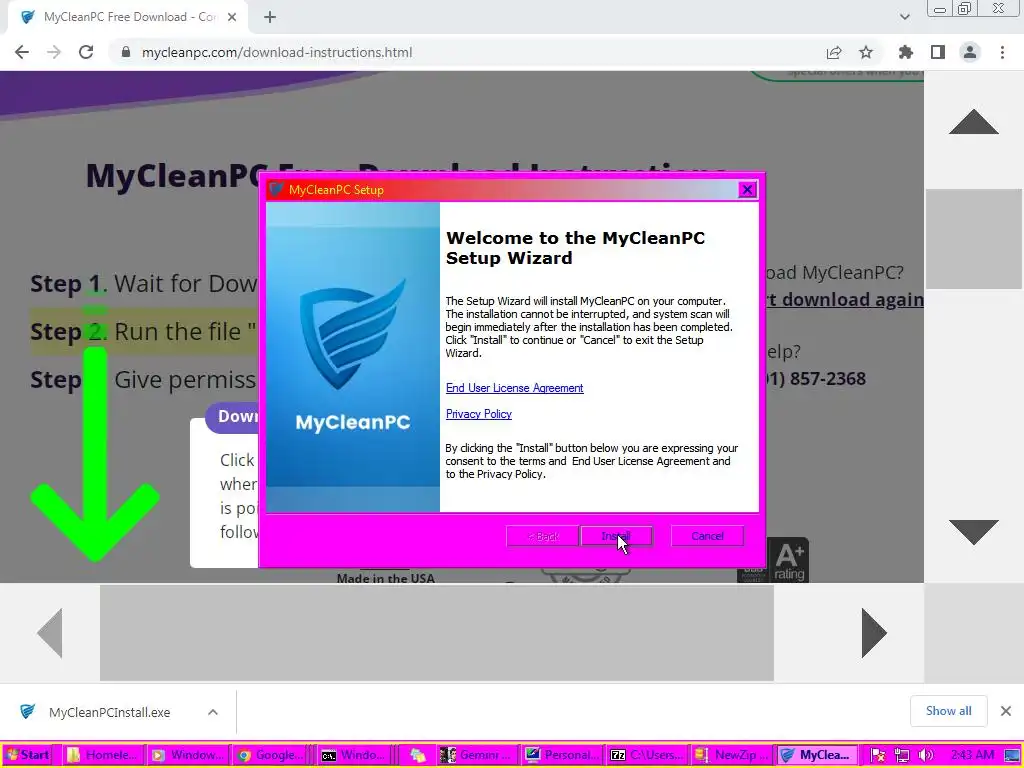This screenshot has width=1024, height=768.
Task: Click the site lock icon in address bar
Action: click(x=126, y=52)
